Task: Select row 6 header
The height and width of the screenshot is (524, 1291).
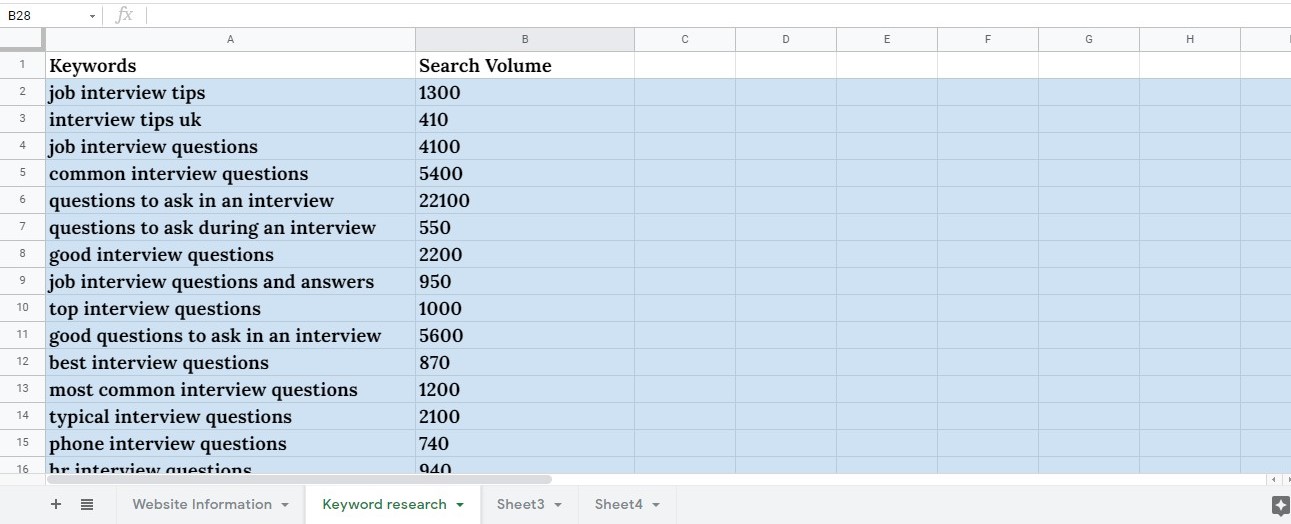Action: (22, 200)
